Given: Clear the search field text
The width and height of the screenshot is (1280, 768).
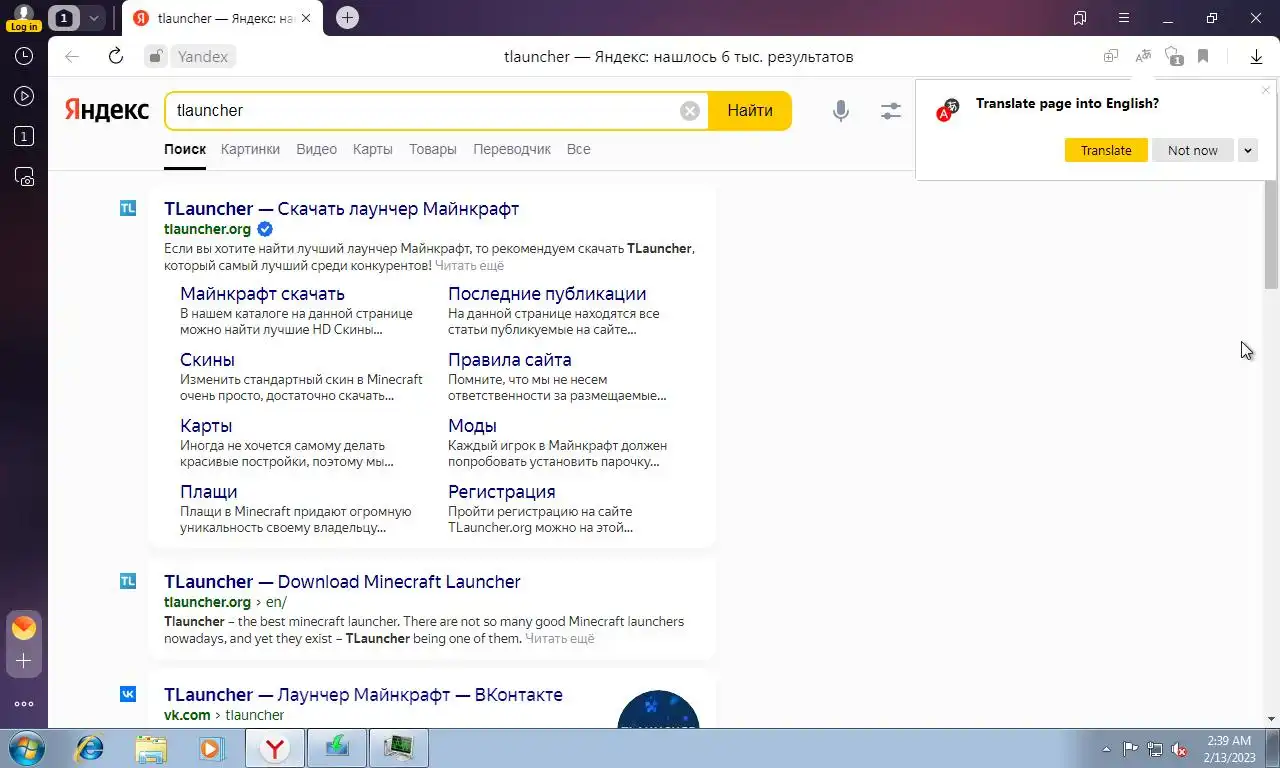Looking at the screenshot, I should 690,111.
